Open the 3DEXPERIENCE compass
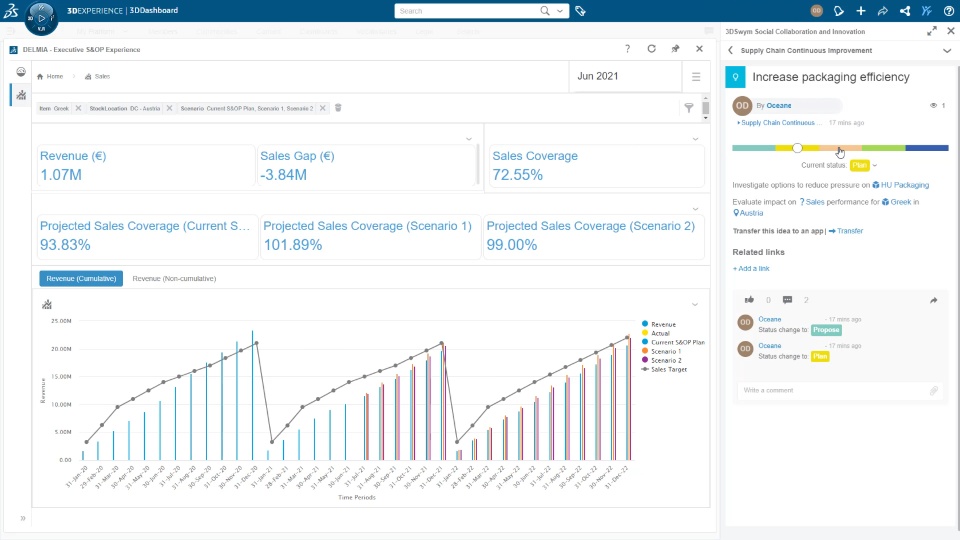960x540 pixels. (41, 17)
